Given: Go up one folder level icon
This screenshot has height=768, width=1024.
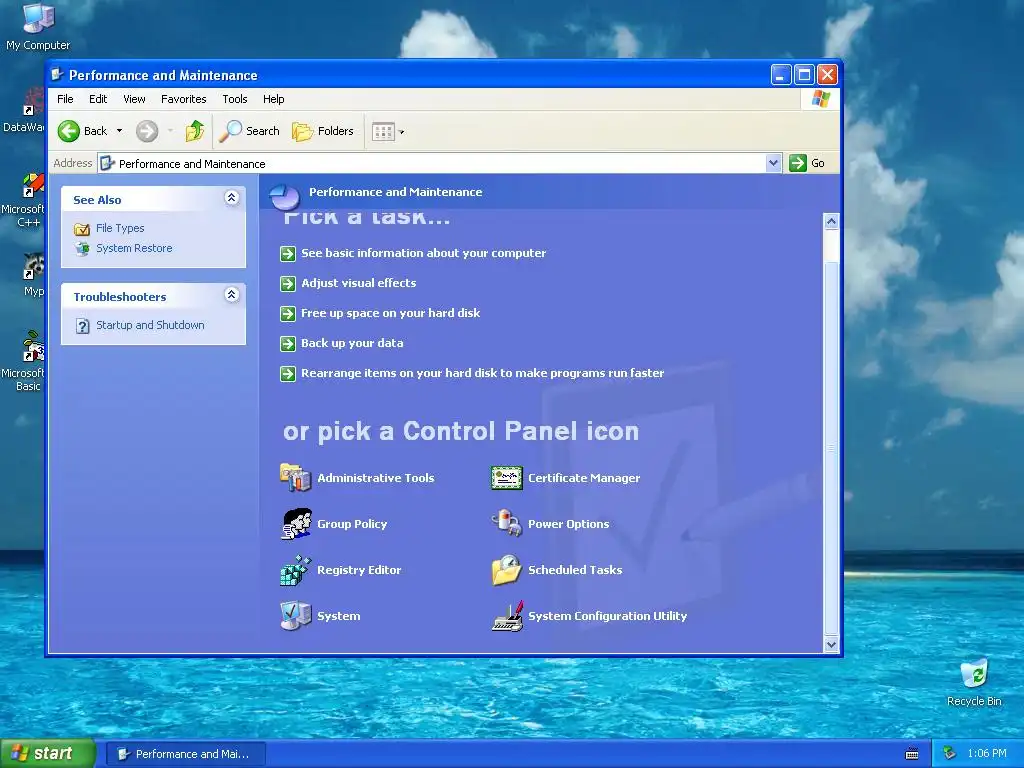Looking at the screenshot, I should click(195, 131).
